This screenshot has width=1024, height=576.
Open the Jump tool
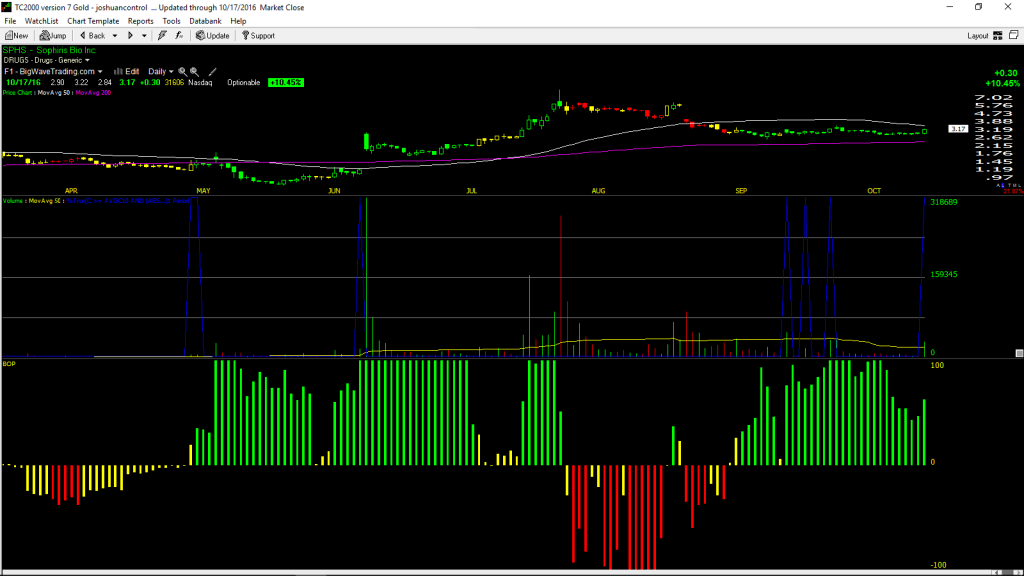click(53, 36)
